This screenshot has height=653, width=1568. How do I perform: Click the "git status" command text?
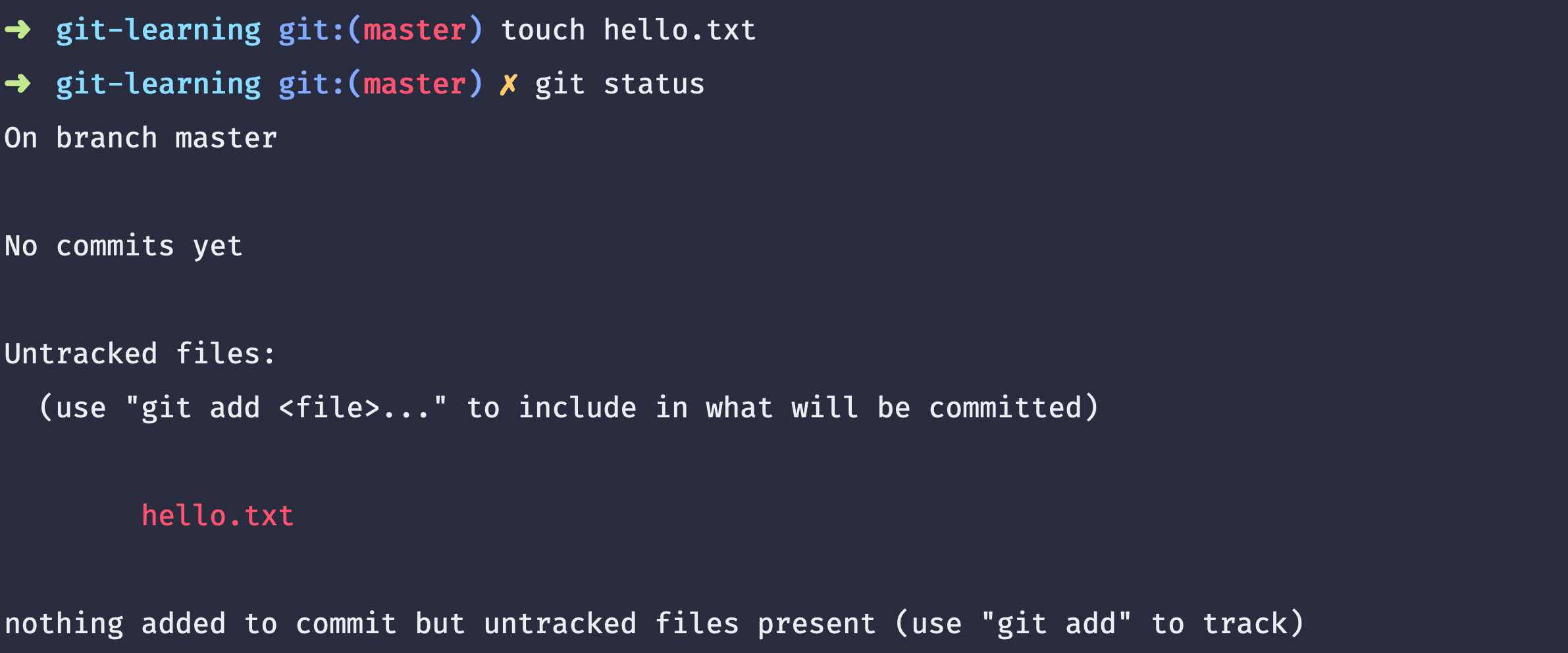click(x=619, y=85)
